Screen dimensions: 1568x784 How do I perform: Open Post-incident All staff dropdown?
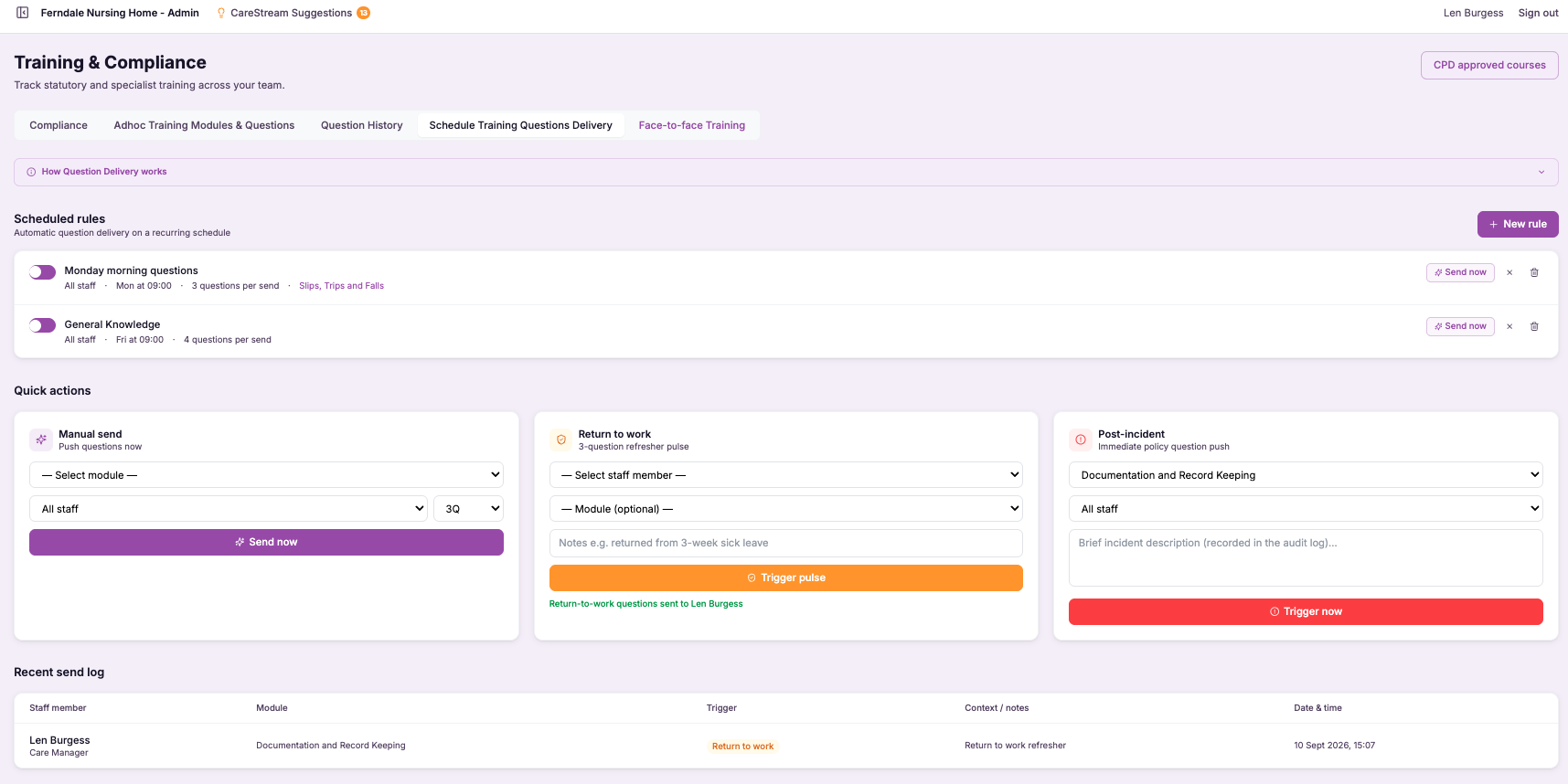point(1306,509)
